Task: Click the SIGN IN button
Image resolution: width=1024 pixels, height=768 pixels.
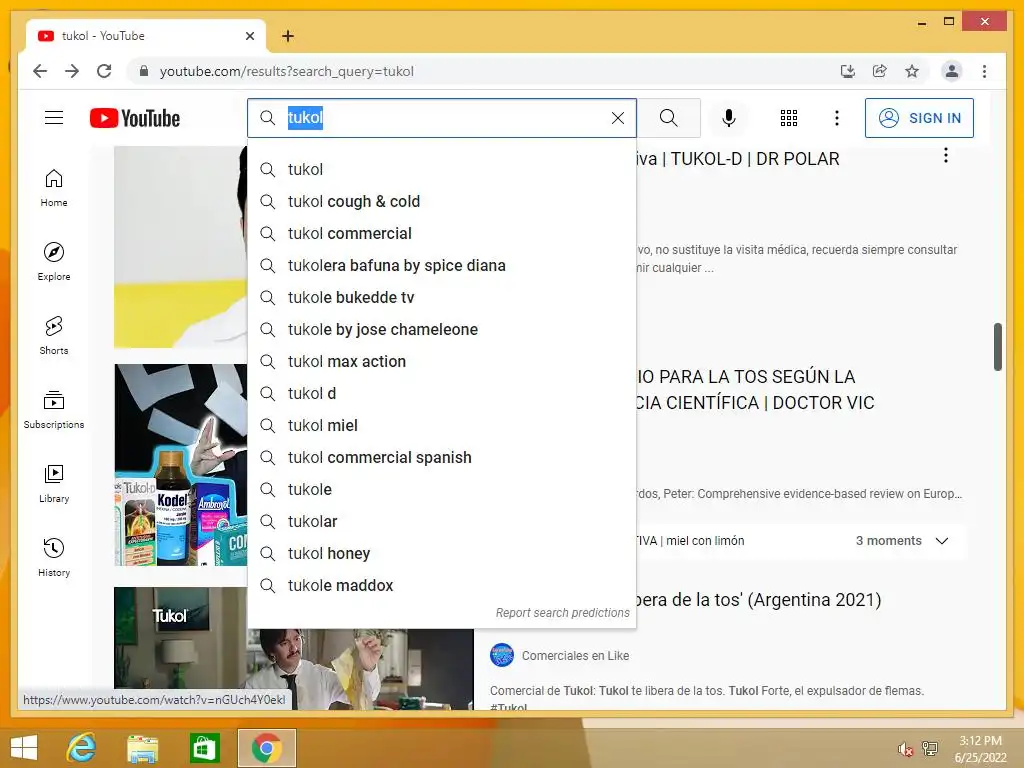Action: pos(919,118)
